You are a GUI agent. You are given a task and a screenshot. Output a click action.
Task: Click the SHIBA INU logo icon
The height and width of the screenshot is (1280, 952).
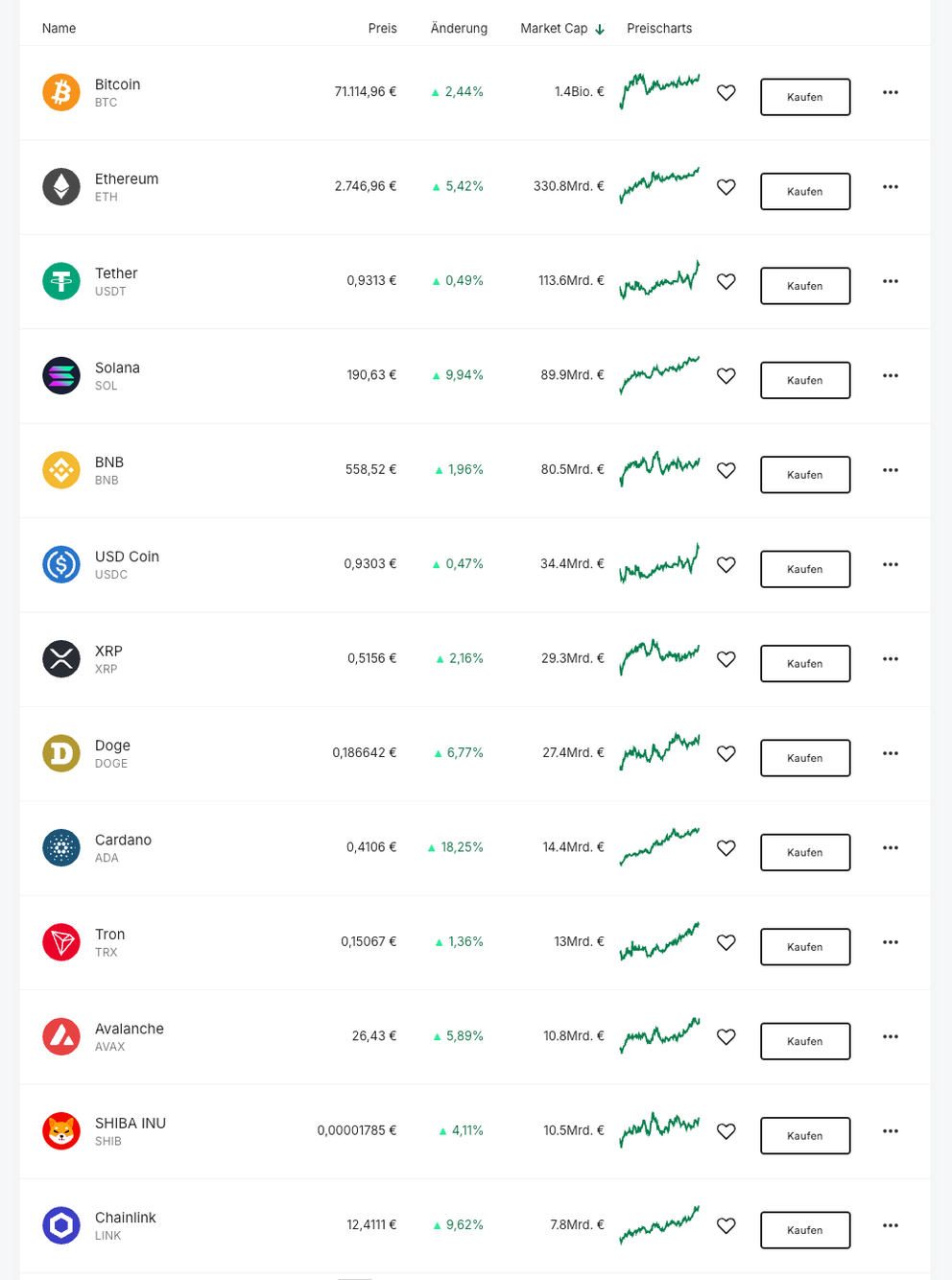point(61,1131)
